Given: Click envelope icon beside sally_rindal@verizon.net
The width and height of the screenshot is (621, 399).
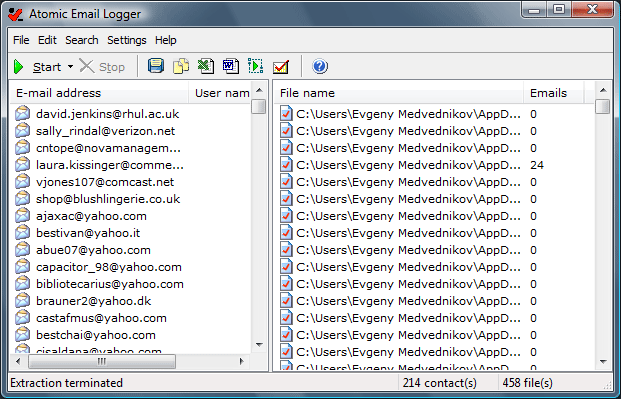Looking at the screenshot, I should point(23,131).
